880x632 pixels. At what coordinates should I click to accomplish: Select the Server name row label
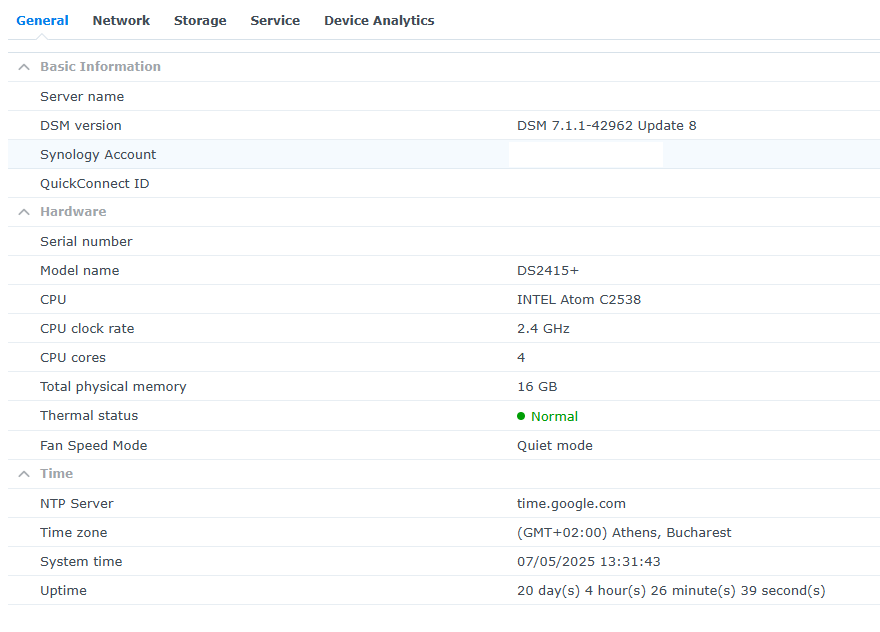point(82,97)
